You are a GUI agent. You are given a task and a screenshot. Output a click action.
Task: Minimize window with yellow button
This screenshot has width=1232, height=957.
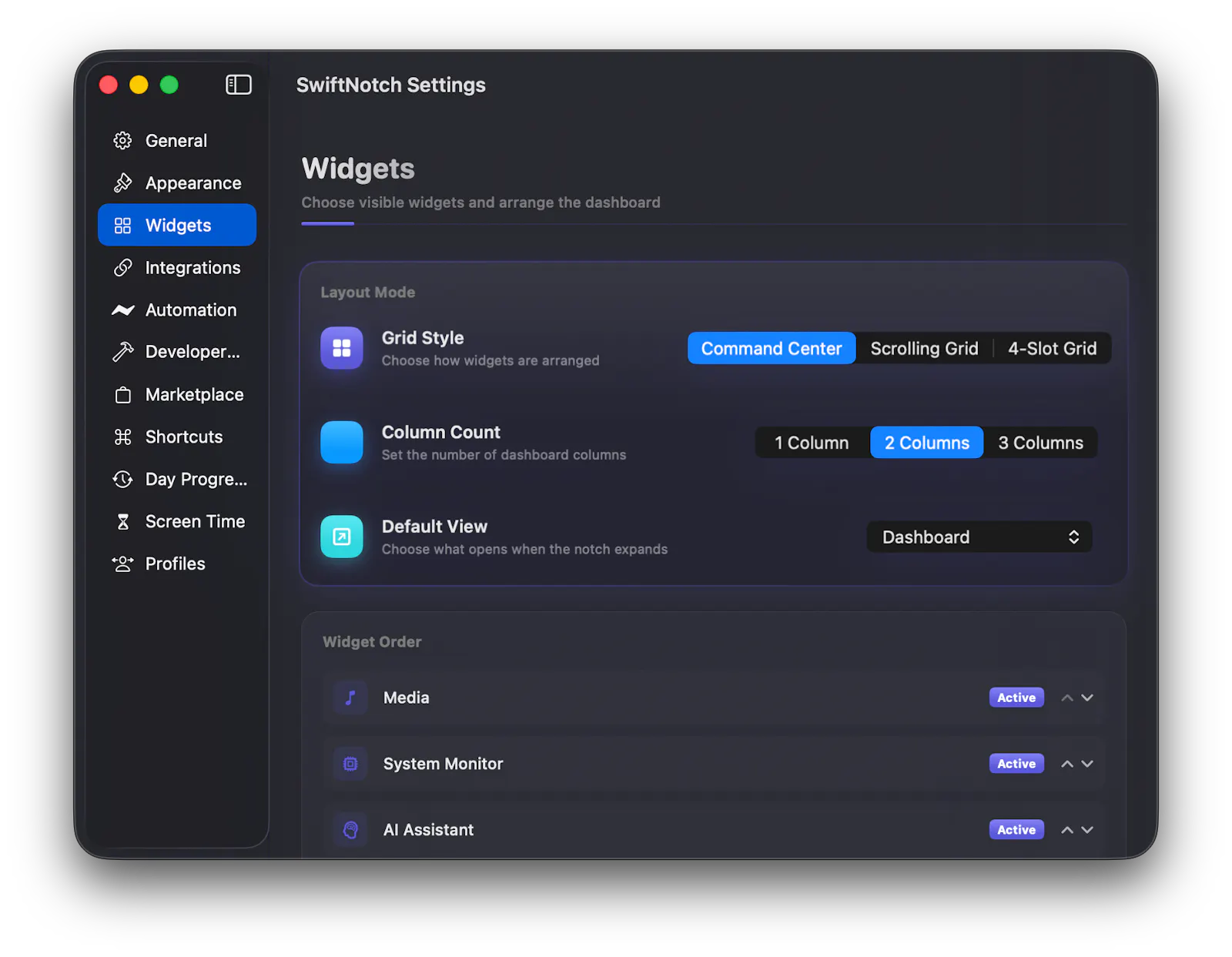(x=139, y=85)
